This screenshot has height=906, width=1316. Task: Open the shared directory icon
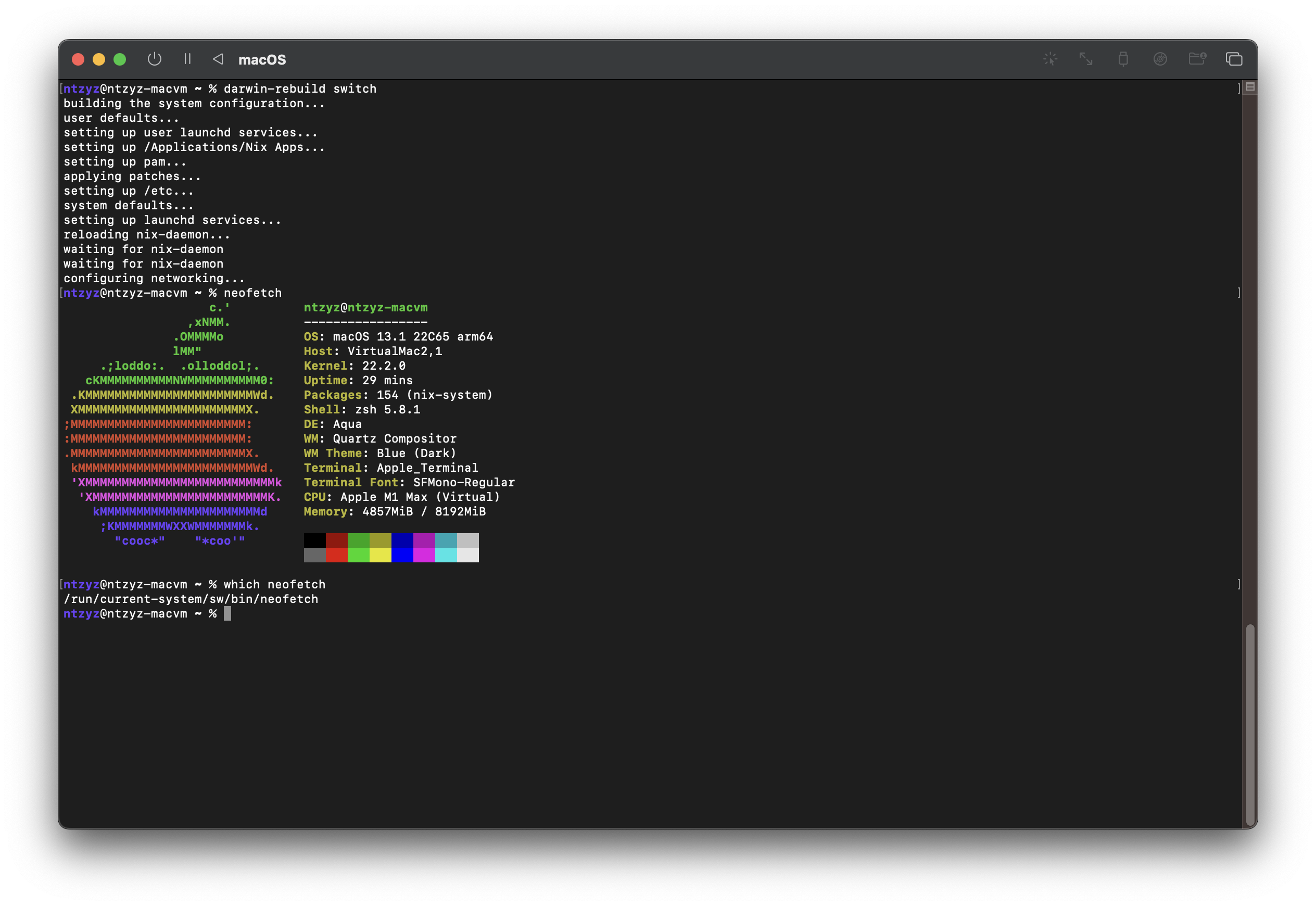point(1197,58)
